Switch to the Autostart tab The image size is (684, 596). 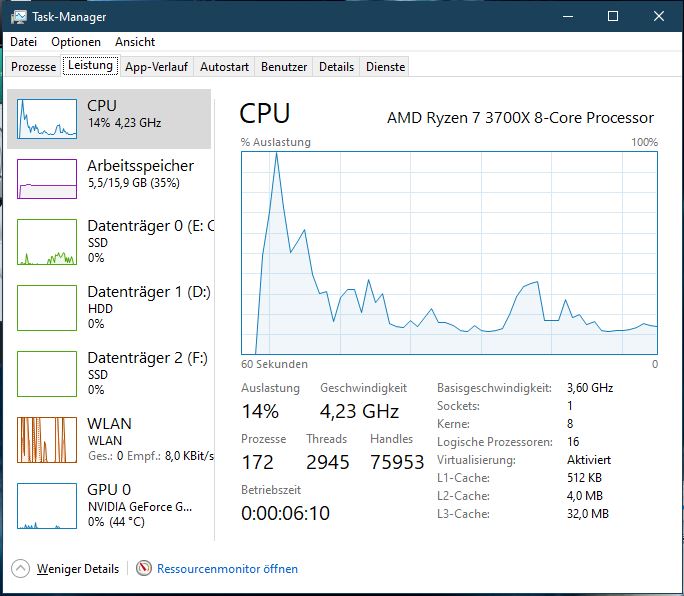pos(224,67)
